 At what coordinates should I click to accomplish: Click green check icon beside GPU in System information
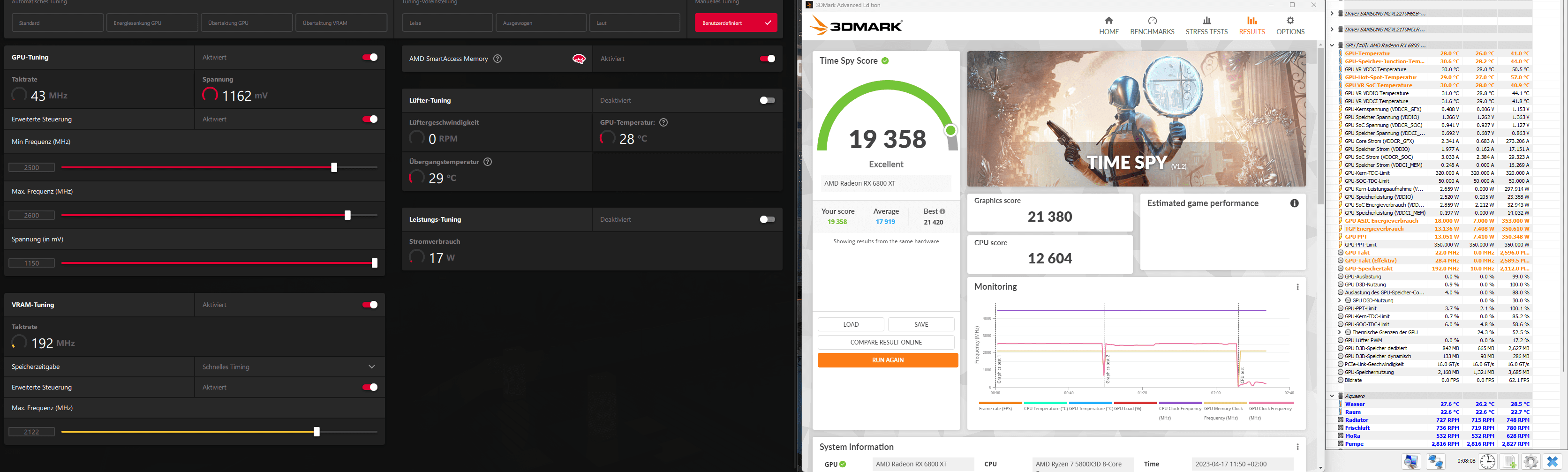(843, 464)
